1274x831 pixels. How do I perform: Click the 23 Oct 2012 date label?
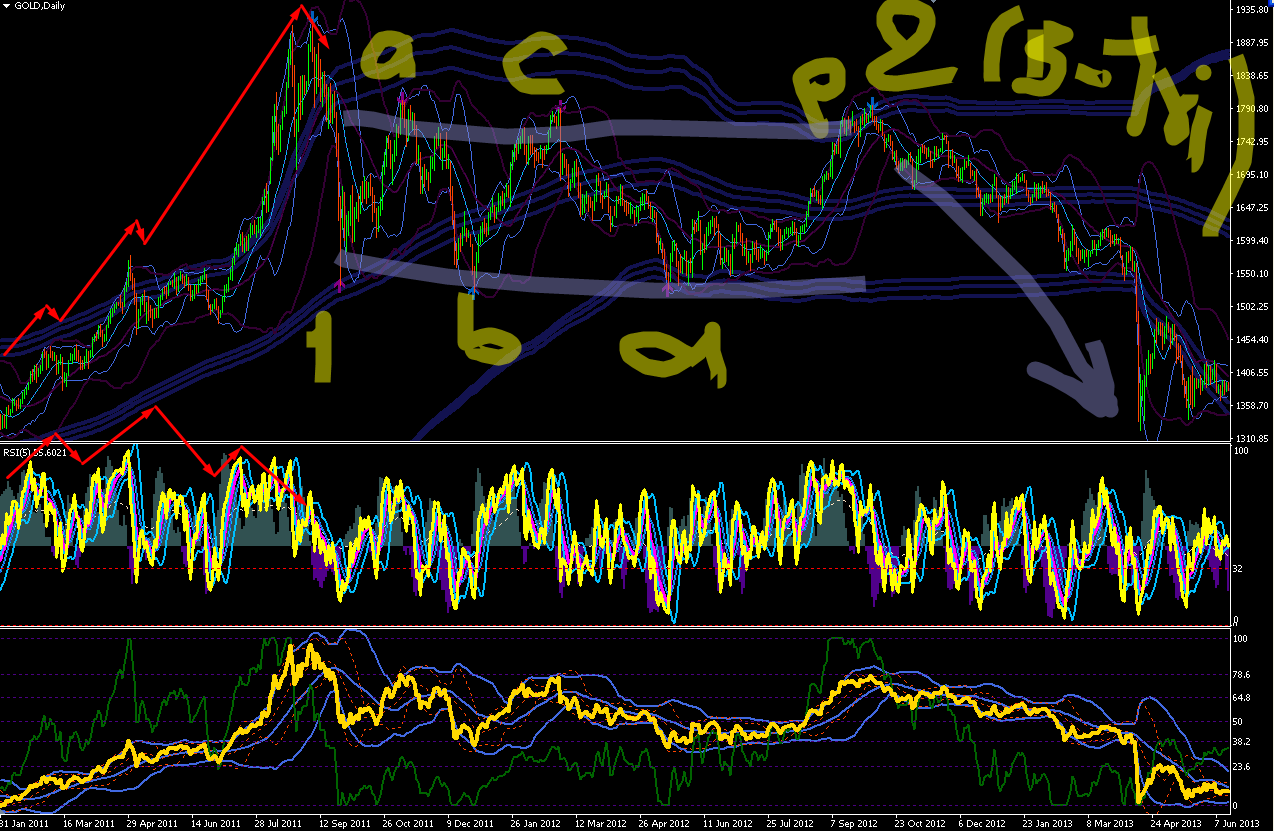pyautogui.click(x=920, y=823)
